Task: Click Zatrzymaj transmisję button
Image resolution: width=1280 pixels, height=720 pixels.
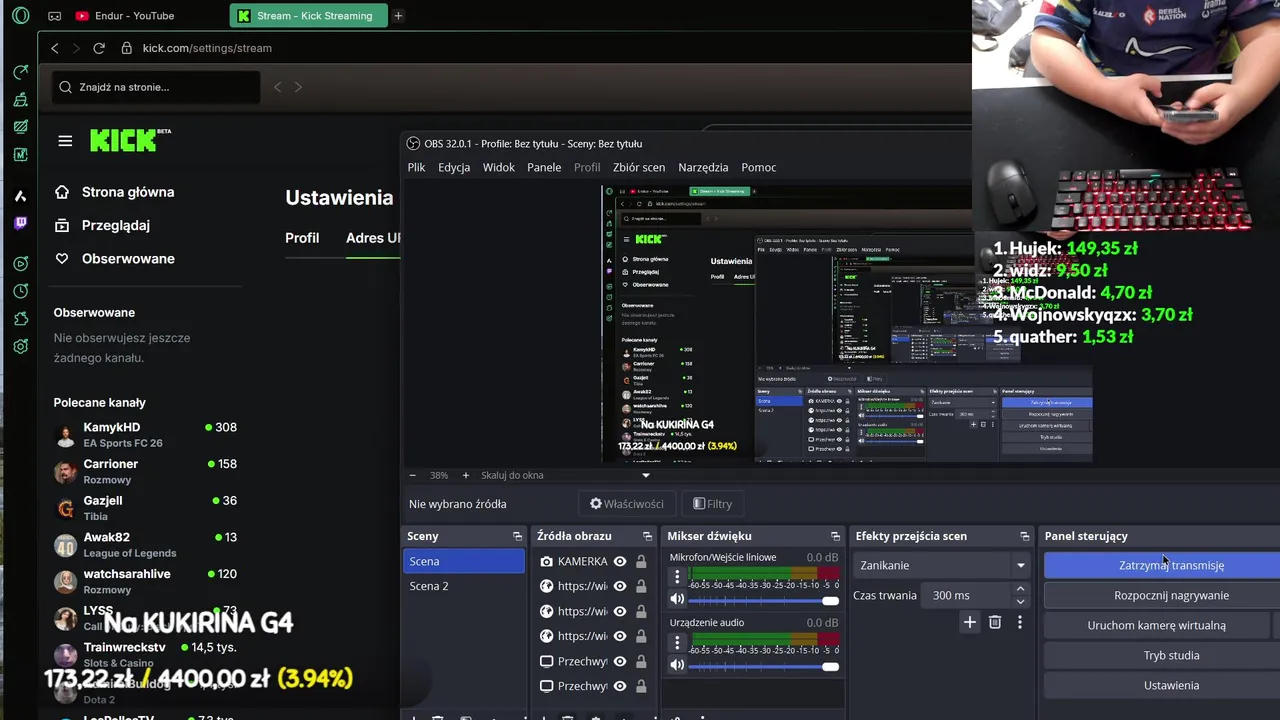Action: click(x=1171, y=565)
